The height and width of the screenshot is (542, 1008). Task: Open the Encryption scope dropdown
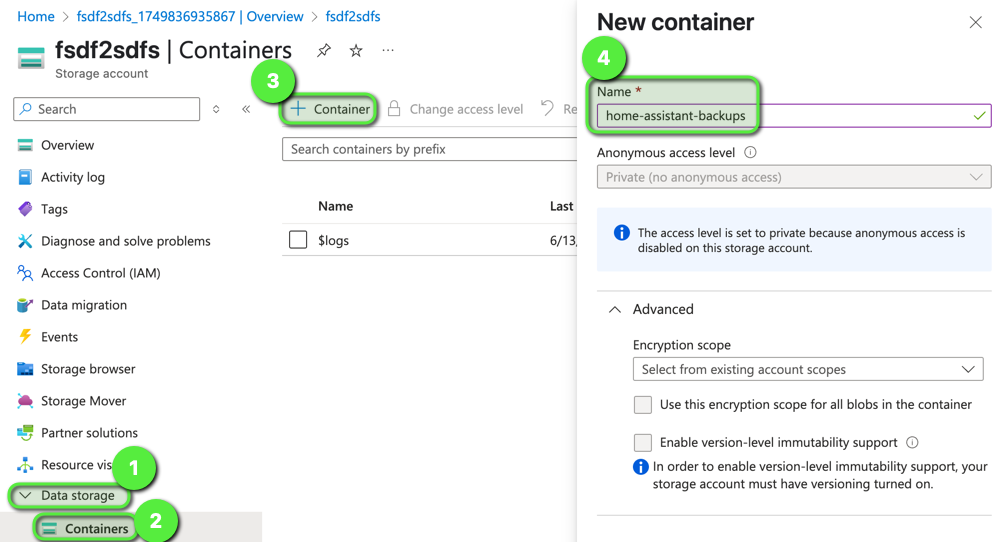point(807,369)
